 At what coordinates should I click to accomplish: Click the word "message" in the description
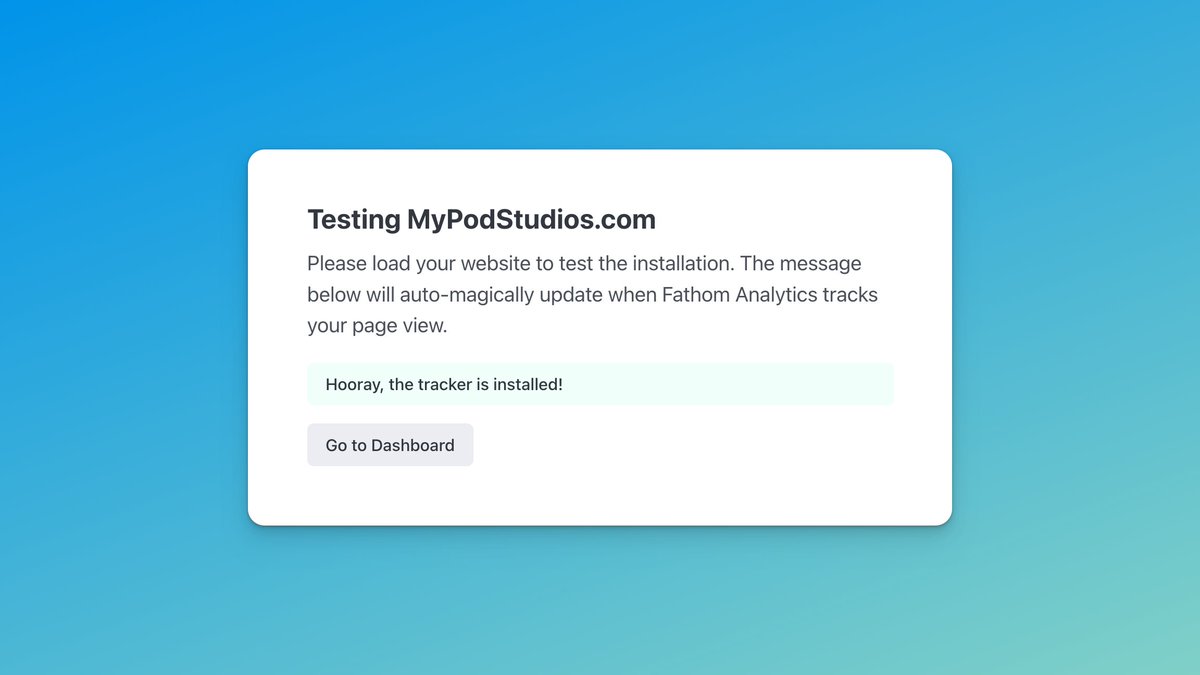tap(820, 264)
